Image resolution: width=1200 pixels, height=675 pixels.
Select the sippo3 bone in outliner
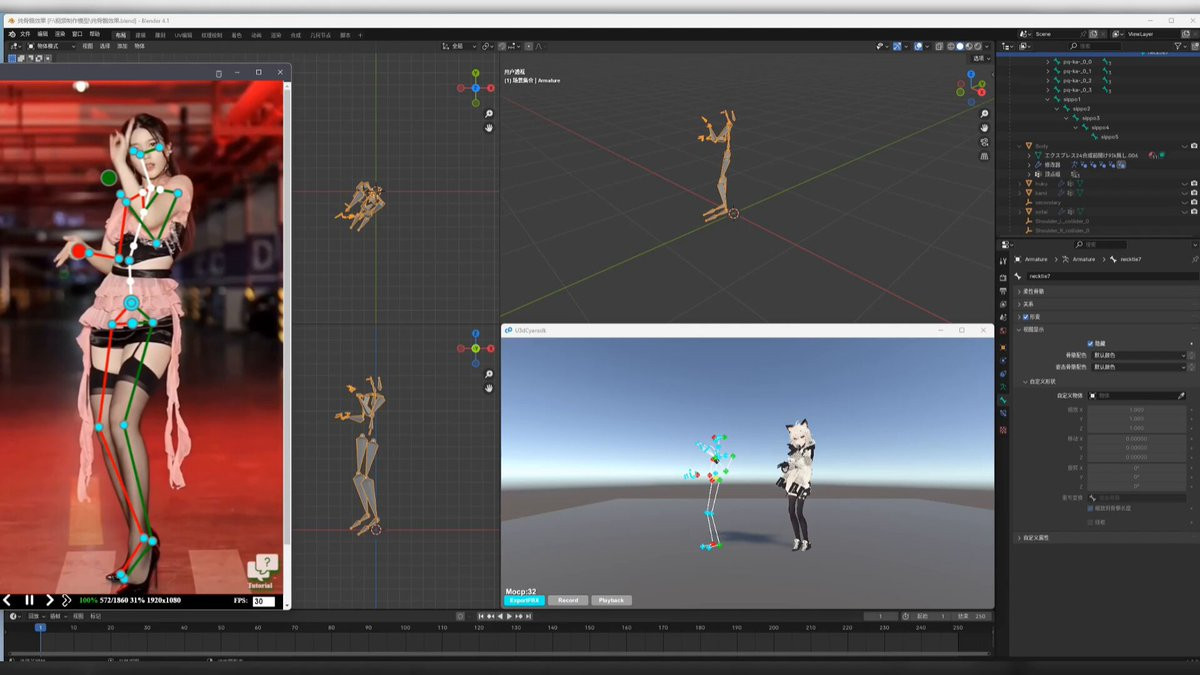(1091, 118)
